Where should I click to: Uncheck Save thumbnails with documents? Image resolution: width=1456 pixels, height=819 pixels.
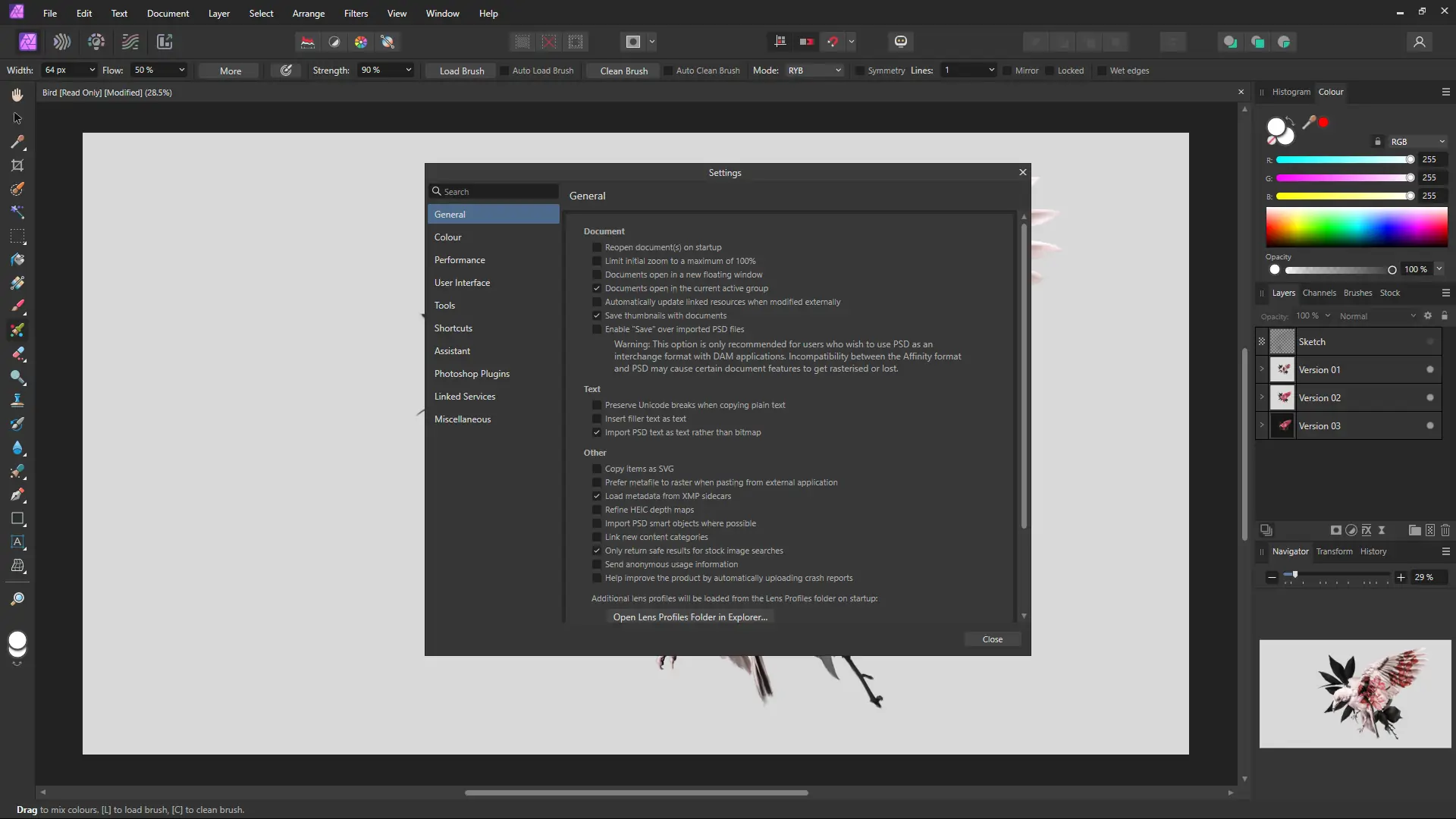click(597, 315)
